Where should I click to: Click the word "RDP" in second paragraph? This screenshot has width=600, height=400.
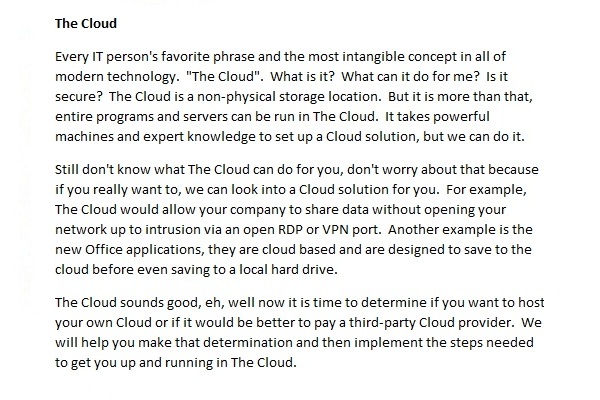click(x=289, y=230)
